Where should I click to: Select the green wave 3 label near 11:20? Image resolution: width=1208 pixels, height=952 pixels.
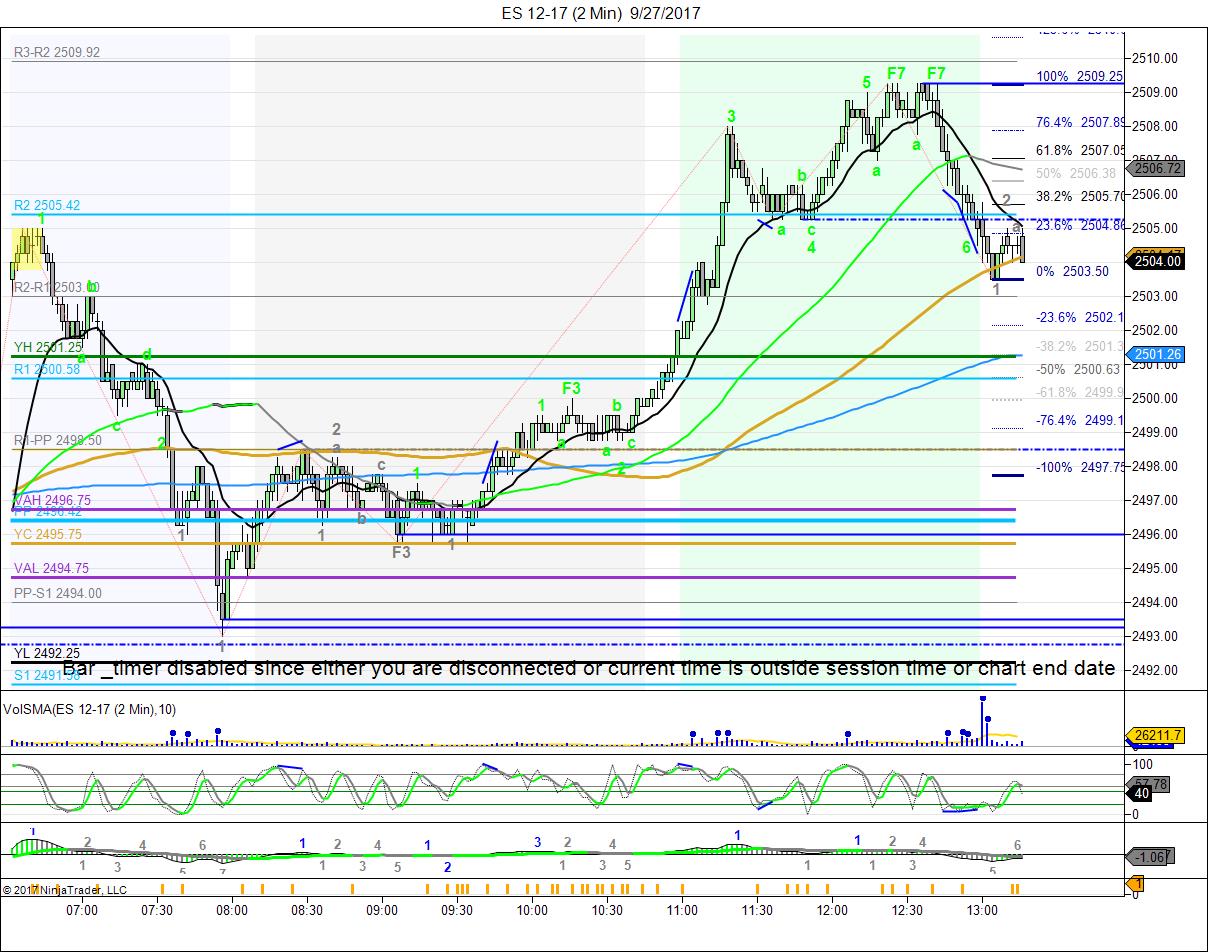[x=731, y=117]
